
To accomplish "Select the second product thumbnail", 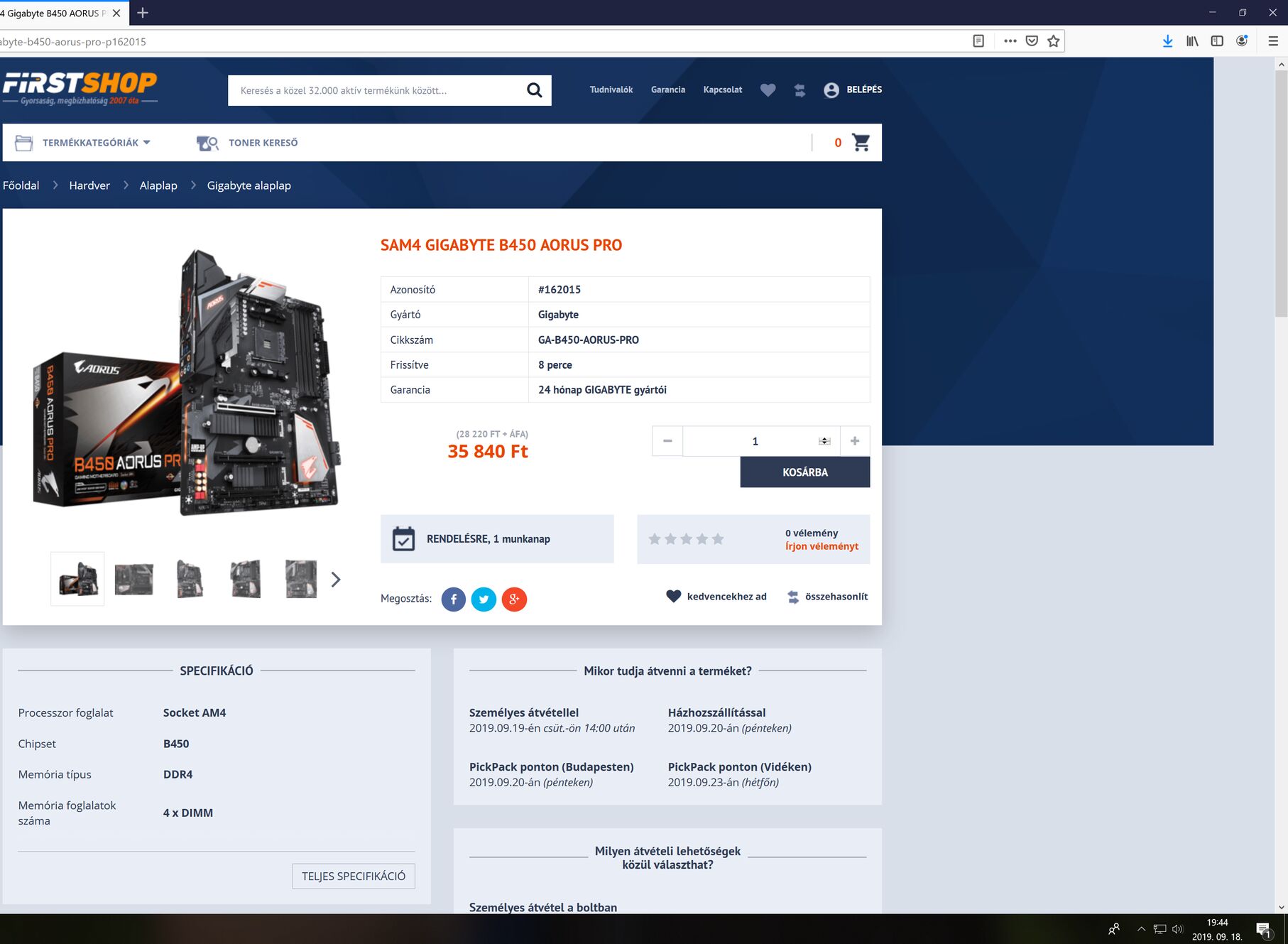I will point(133,579).
